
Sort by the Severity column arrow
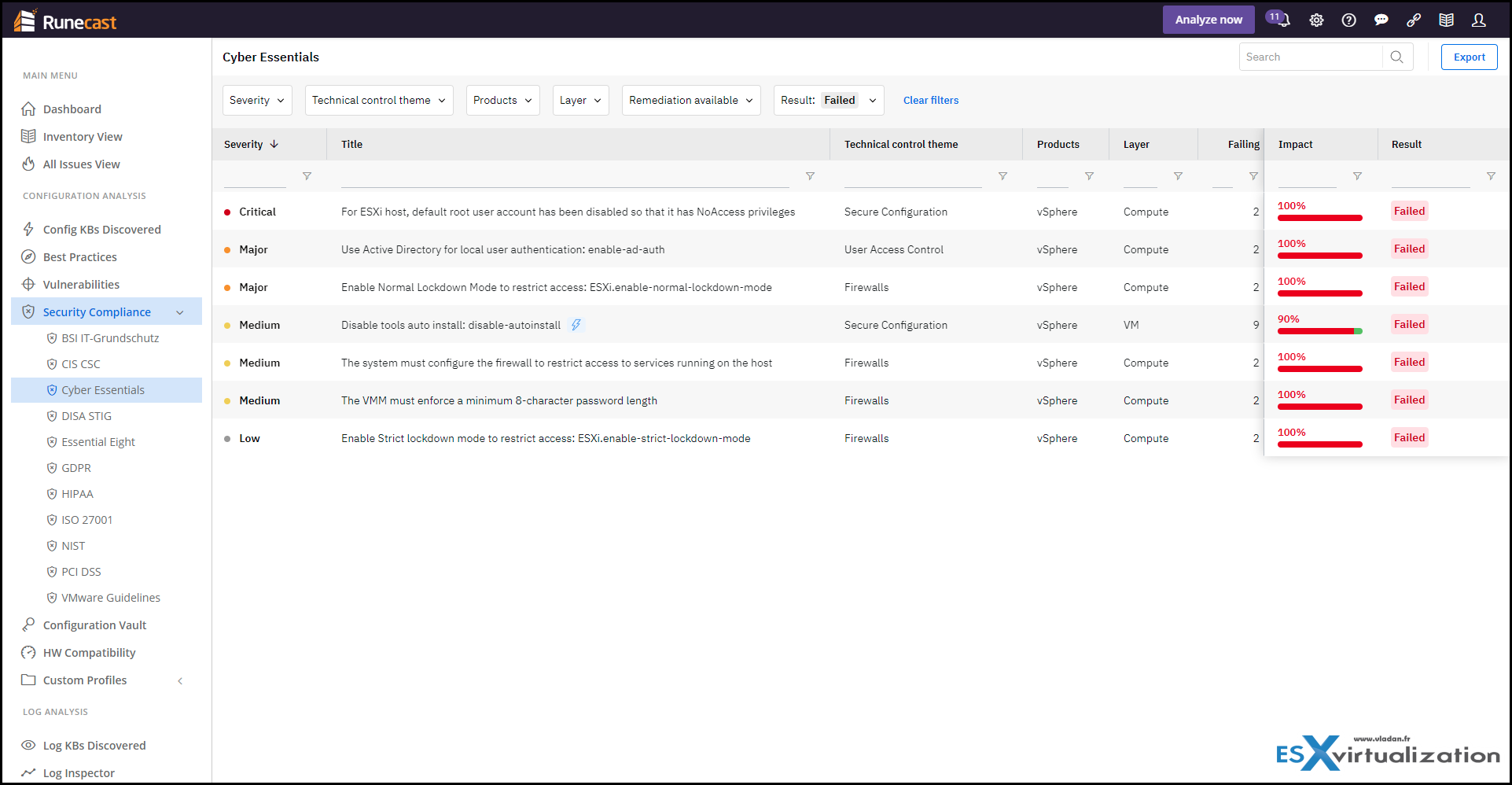click(x=274, y=144)
